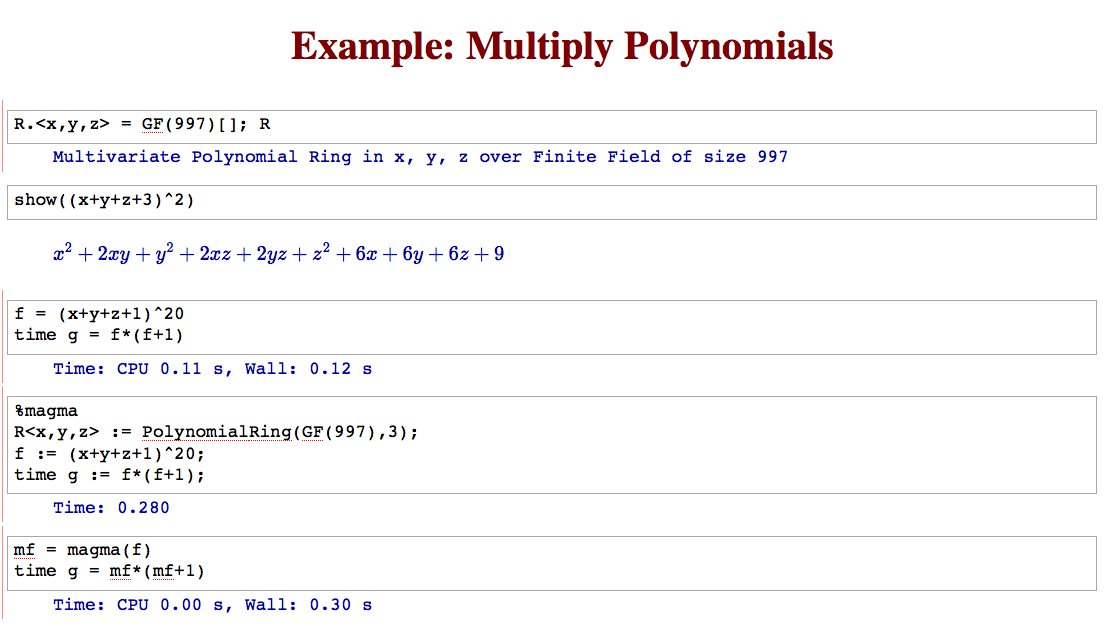This screenshot has width=1106, height=626.
Task: Click the %magma directive line
Action: tap(46, 411)
